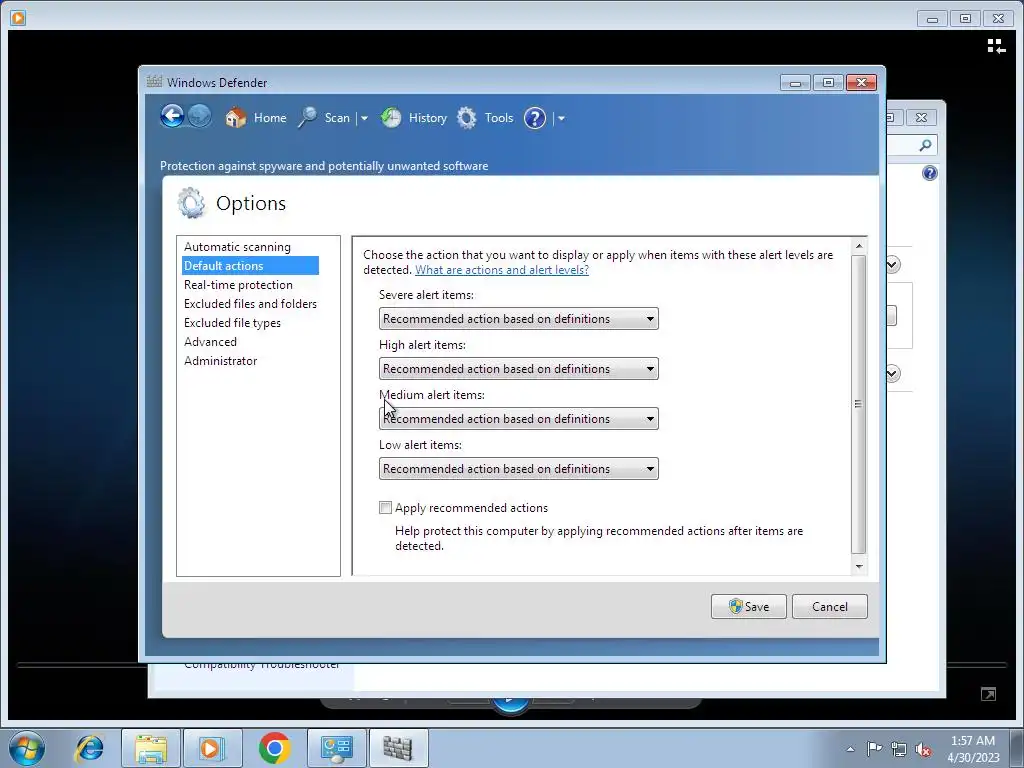This screenshot has width=1024, height=768.
Task: Click the History toolbar label
Action: pos(428,118)
